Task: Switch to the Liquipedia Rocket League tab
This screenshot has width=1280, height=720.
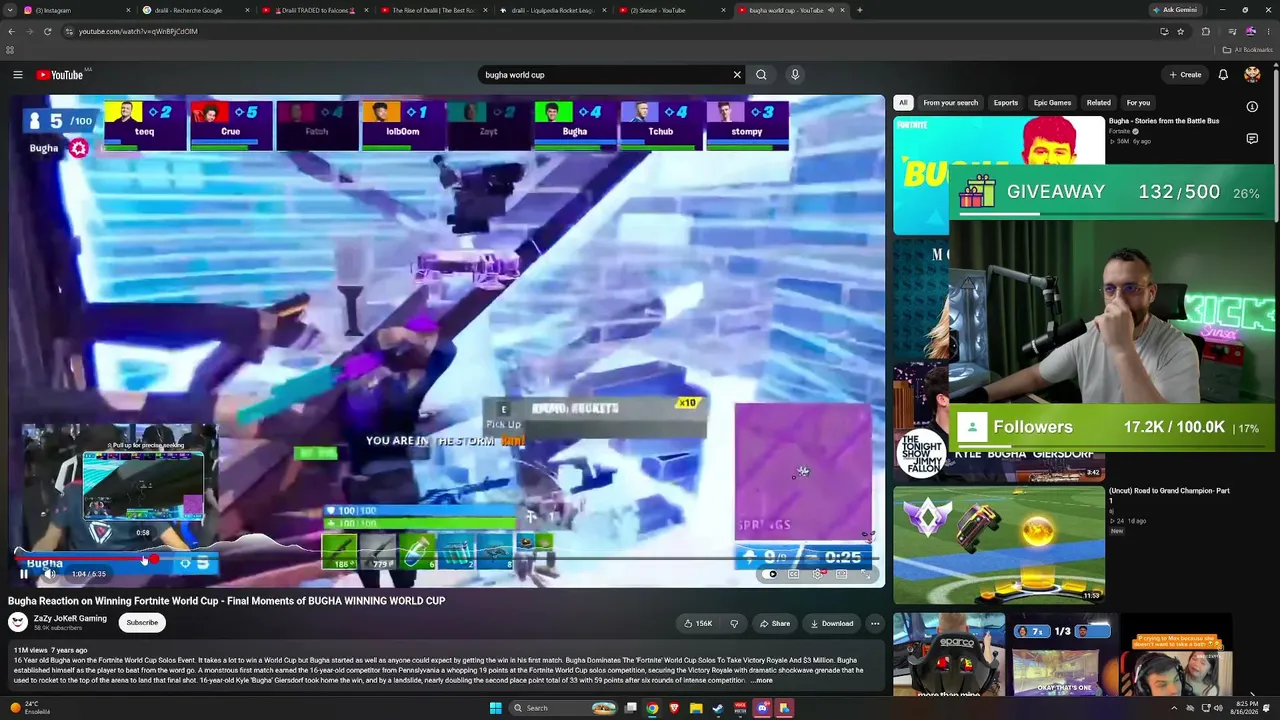Action: (554, 10)
